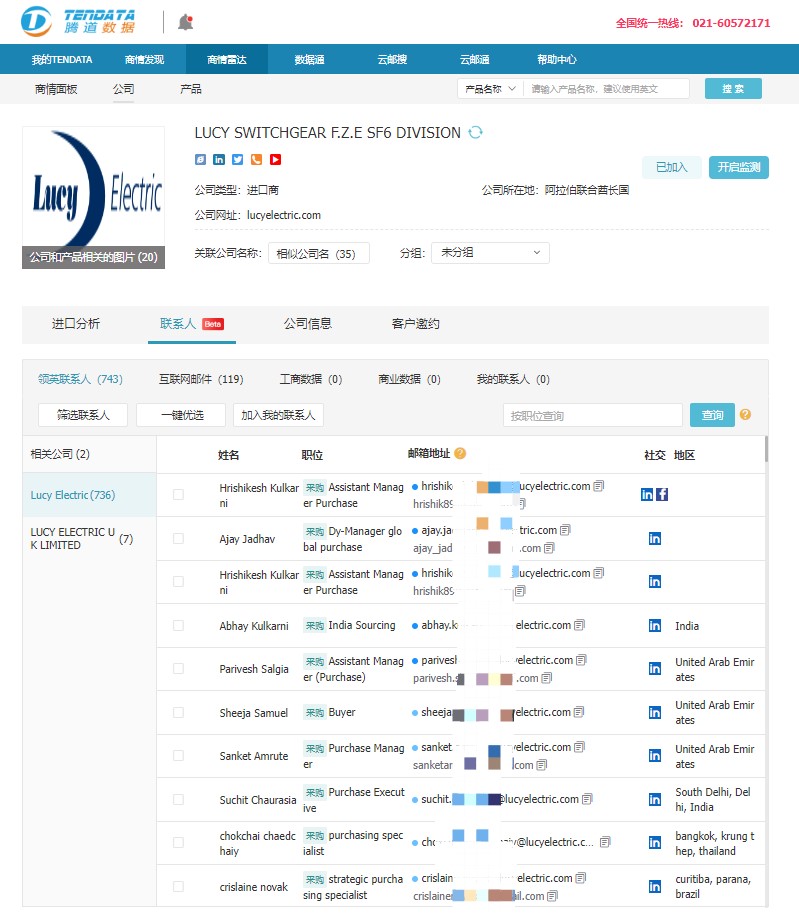Open Abhay Kulkarni's LinkedIn icon
Viewport: 799px width, 923px height.
tap(655, 626)
